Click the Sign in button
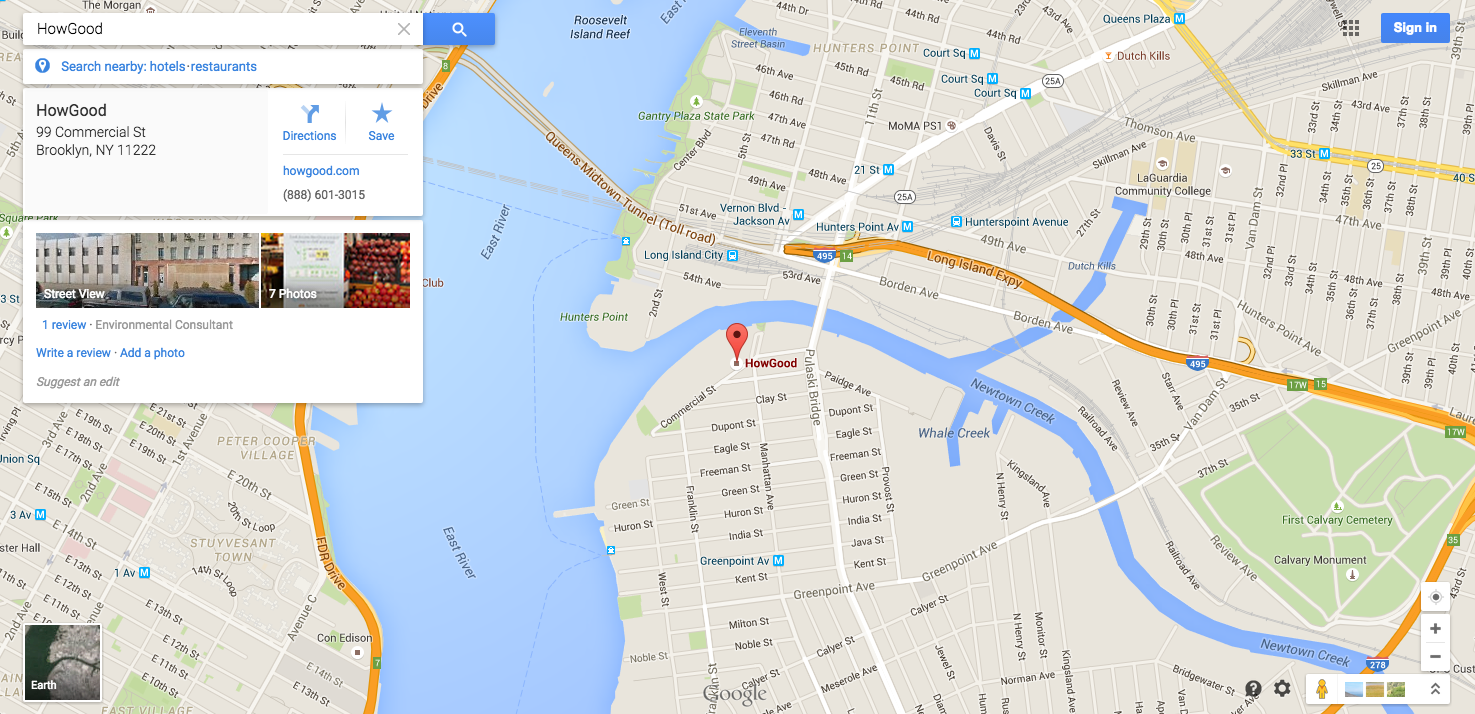 click(x=1415, y=28)
